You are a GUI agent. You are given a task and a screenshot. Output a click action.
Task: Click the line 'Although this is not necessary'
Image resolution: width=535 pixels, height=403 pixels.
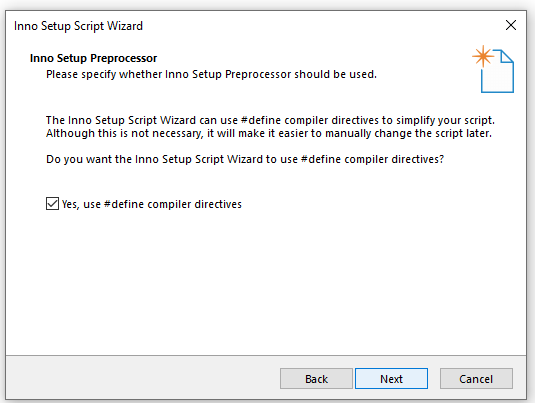click(x=269, y=133)
